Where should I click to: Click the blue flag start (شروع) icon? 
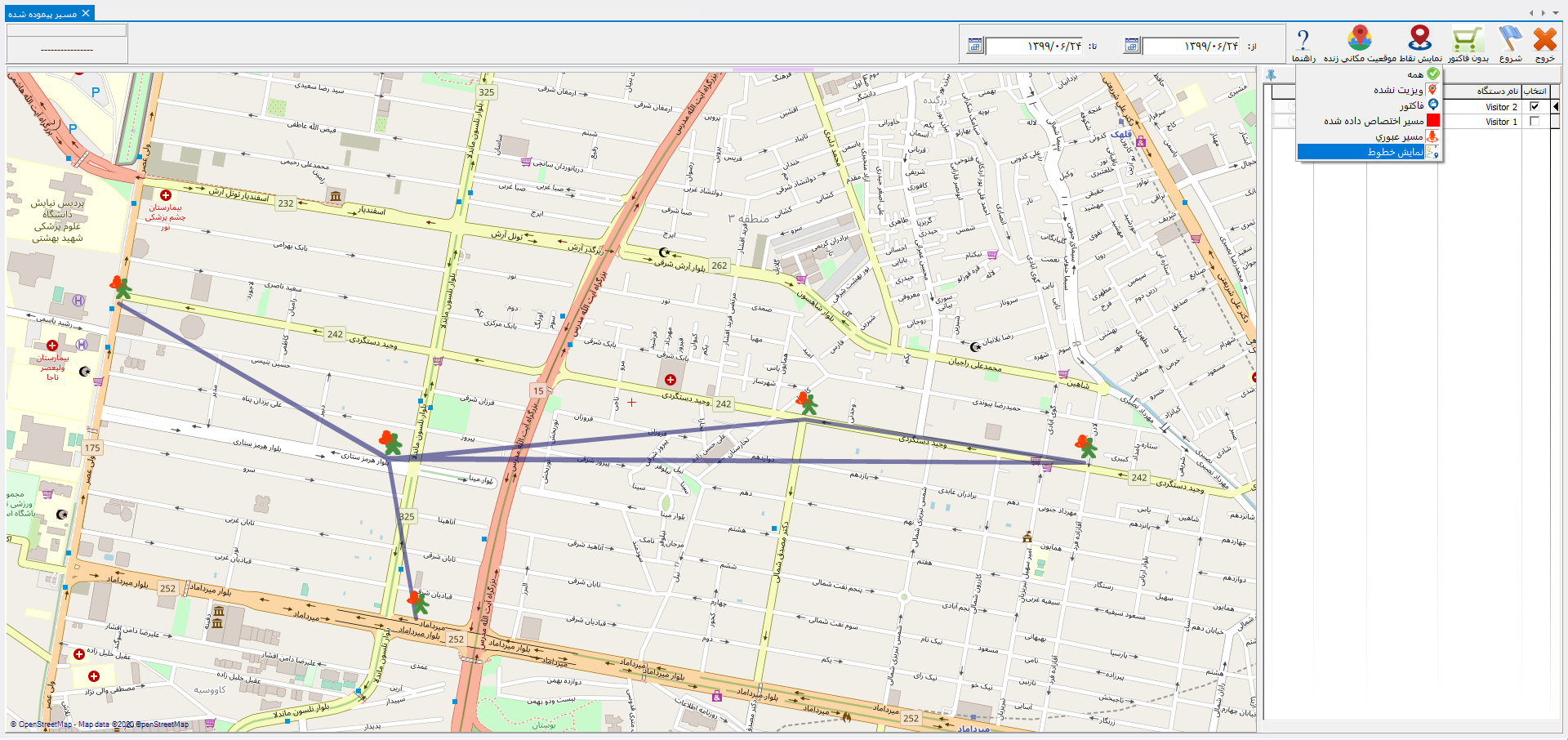[x=1510, y=40]
